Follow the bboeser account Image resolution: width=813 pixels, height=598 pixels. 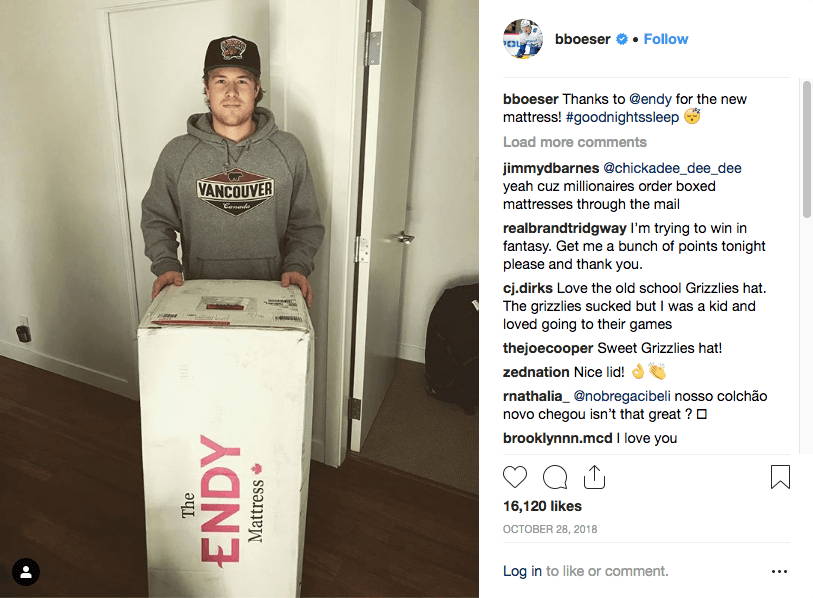tap(666, 39)
